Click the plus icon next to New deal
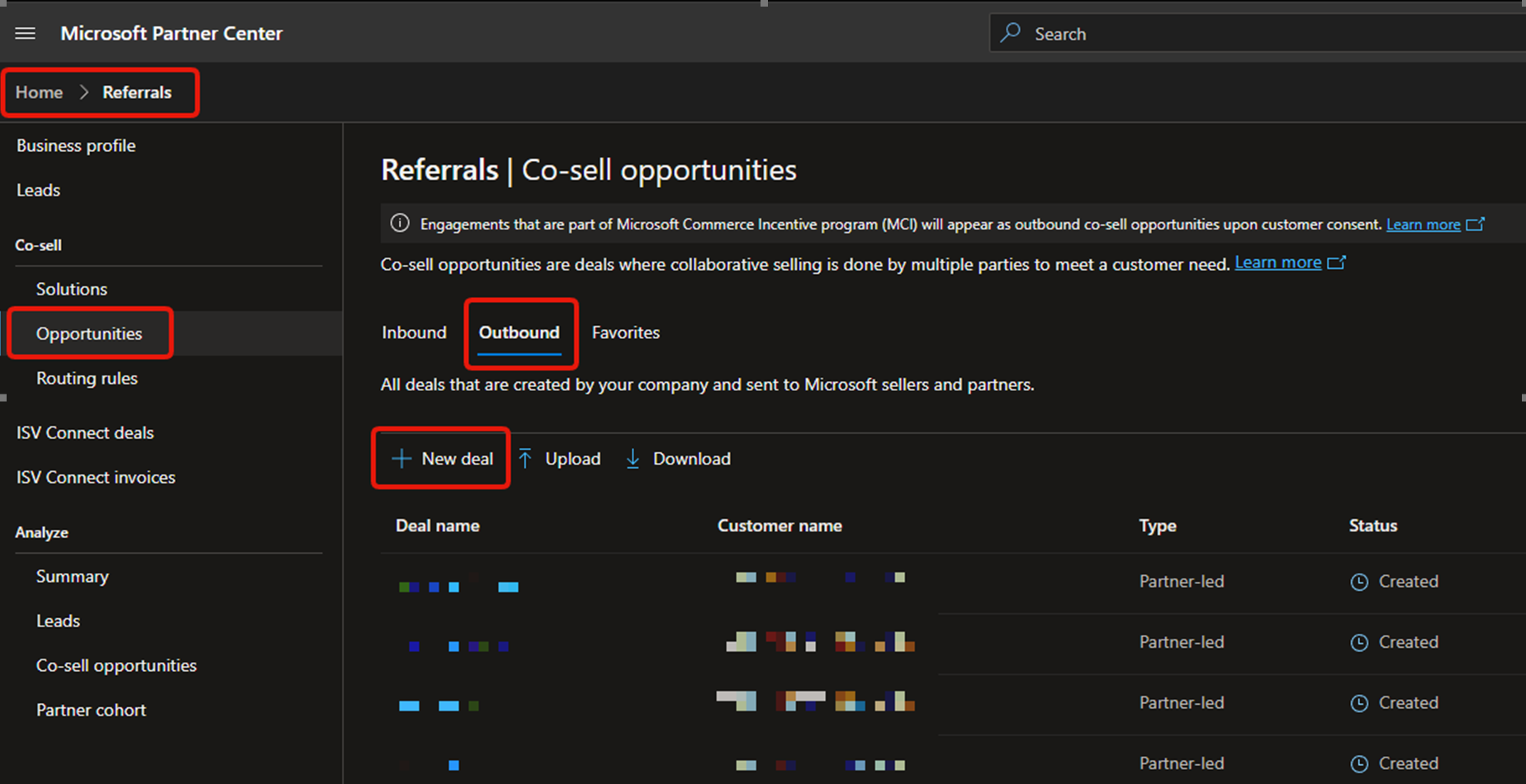The width and height of the screenshot is (1526, 784). [x=400, y=458]
